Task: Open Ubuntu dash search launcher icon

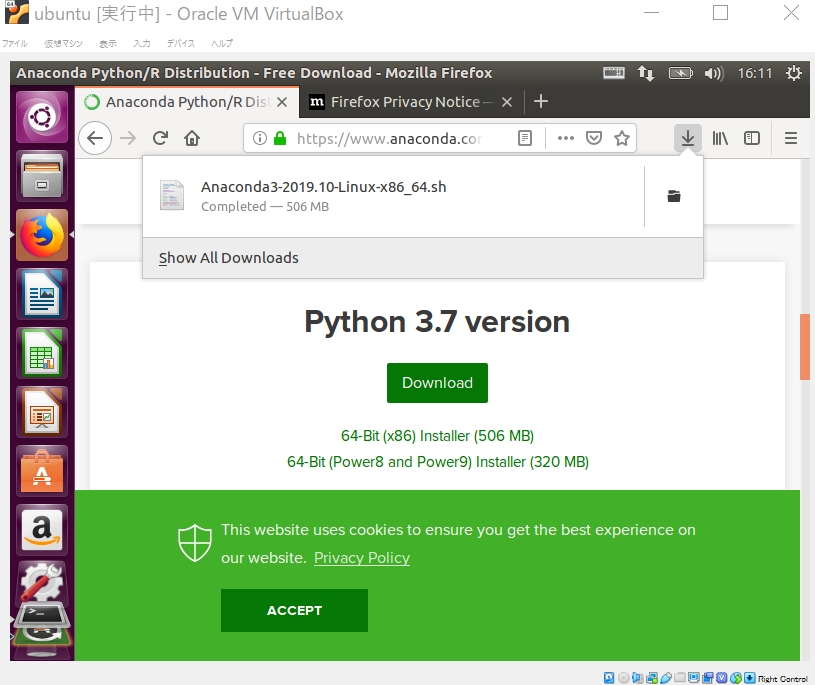Action: 42,117
